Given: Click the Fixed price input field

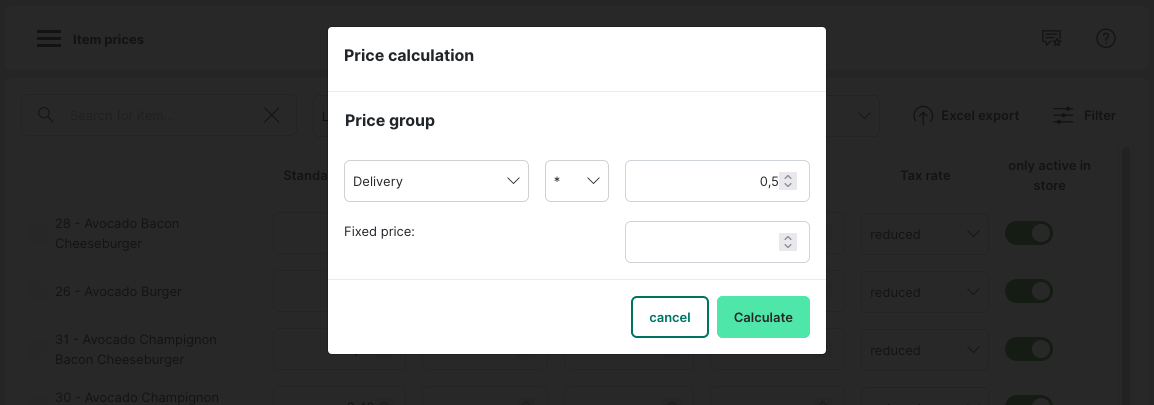Looking at the screenshot, I should coord(702,242).
